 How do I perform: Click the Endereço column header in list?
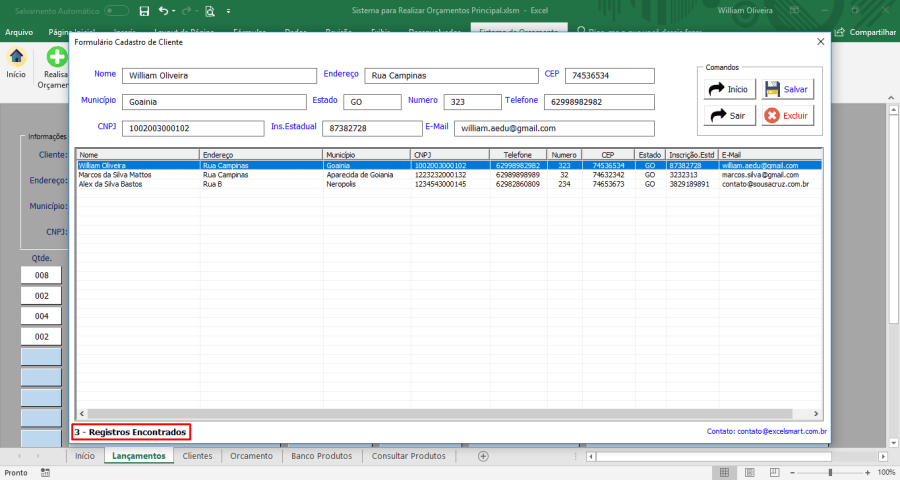point(261,154)
